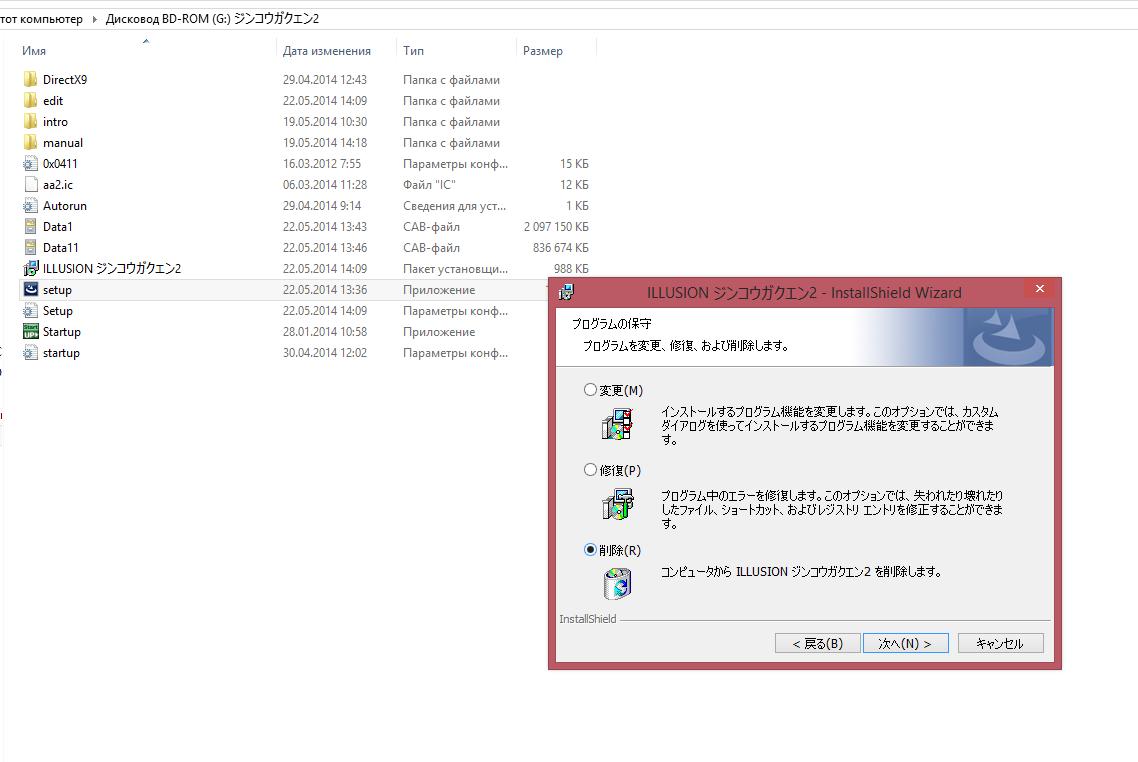
Task: Click the recycle bin remove icon
Action: click(618, 583)
